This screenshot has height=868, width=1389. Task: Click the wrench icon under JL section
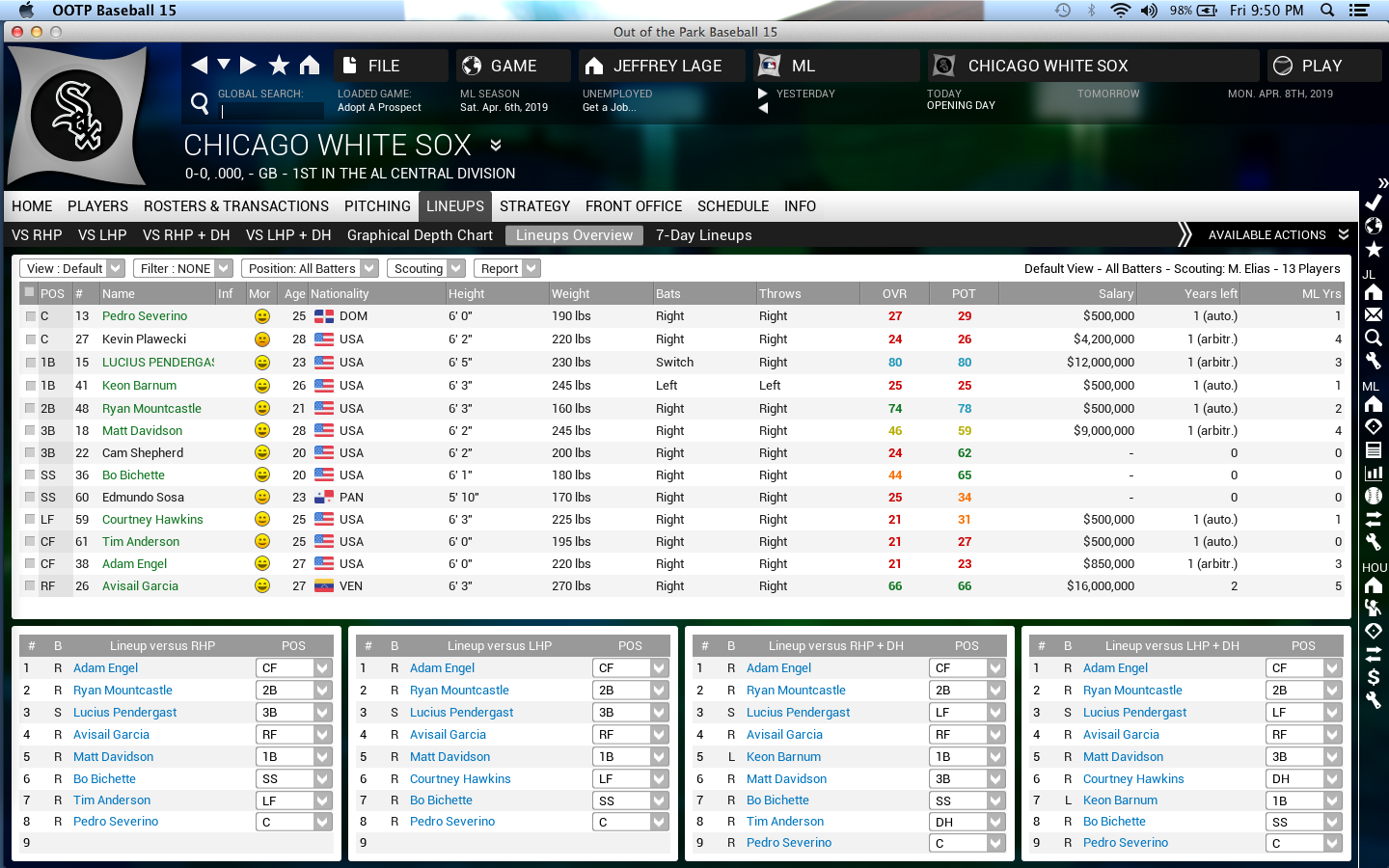(x=1374, y=361)
